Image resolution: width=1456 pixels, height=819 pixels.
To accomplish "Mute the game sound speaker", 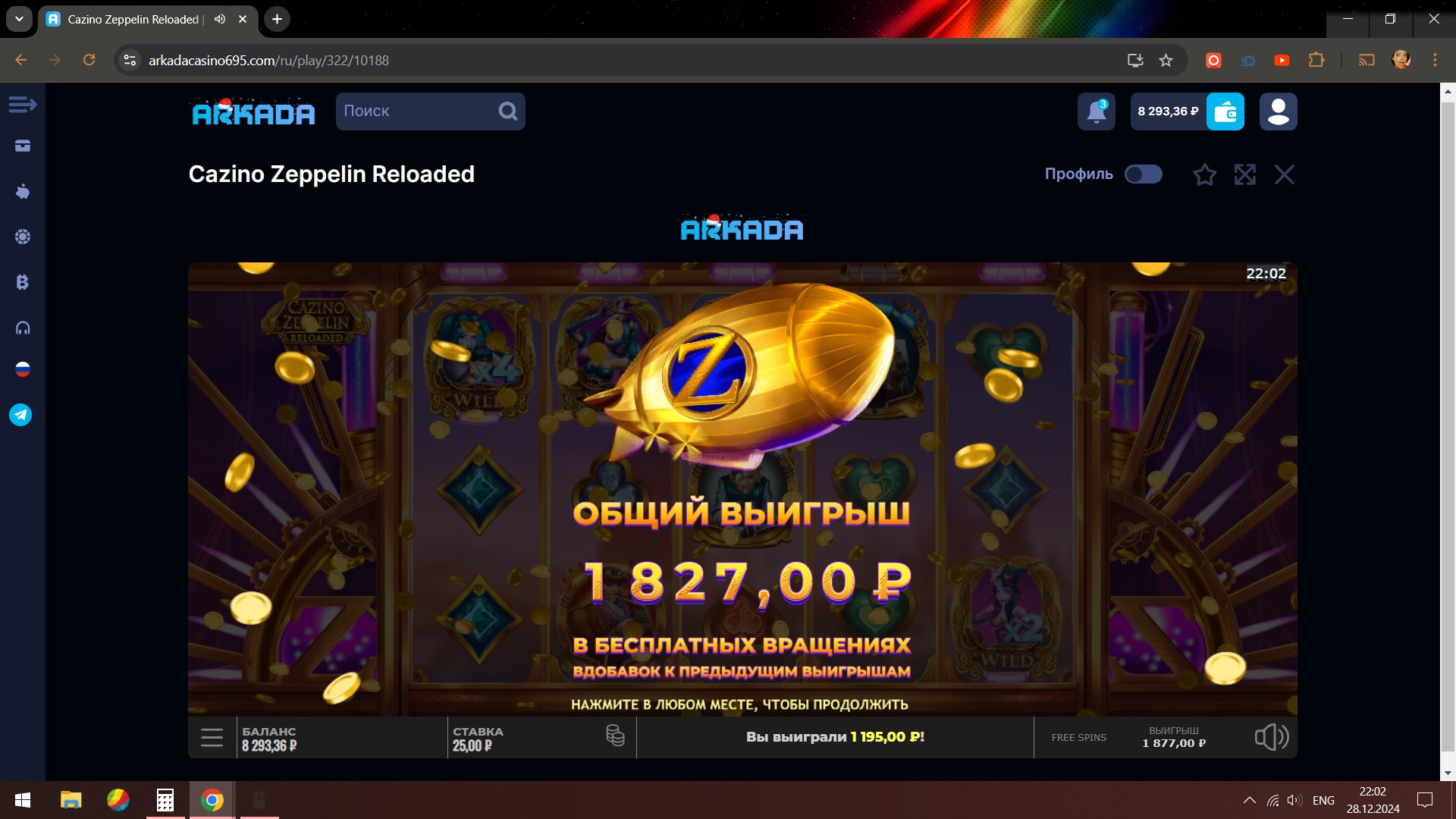I will 1272,736.
